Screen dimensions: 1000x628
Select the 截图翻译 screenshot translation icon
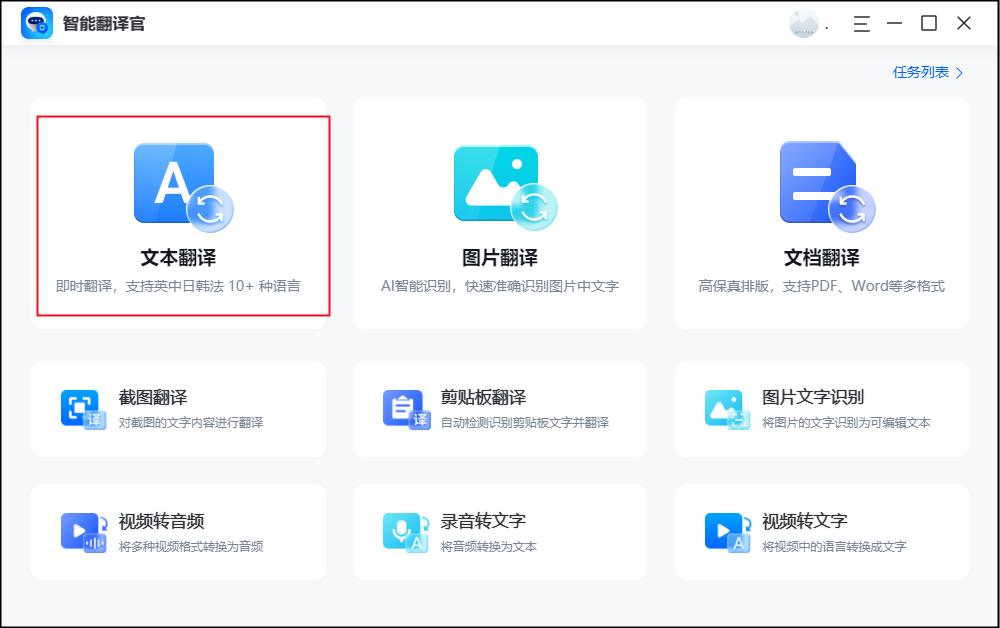(x=85, y=408)
